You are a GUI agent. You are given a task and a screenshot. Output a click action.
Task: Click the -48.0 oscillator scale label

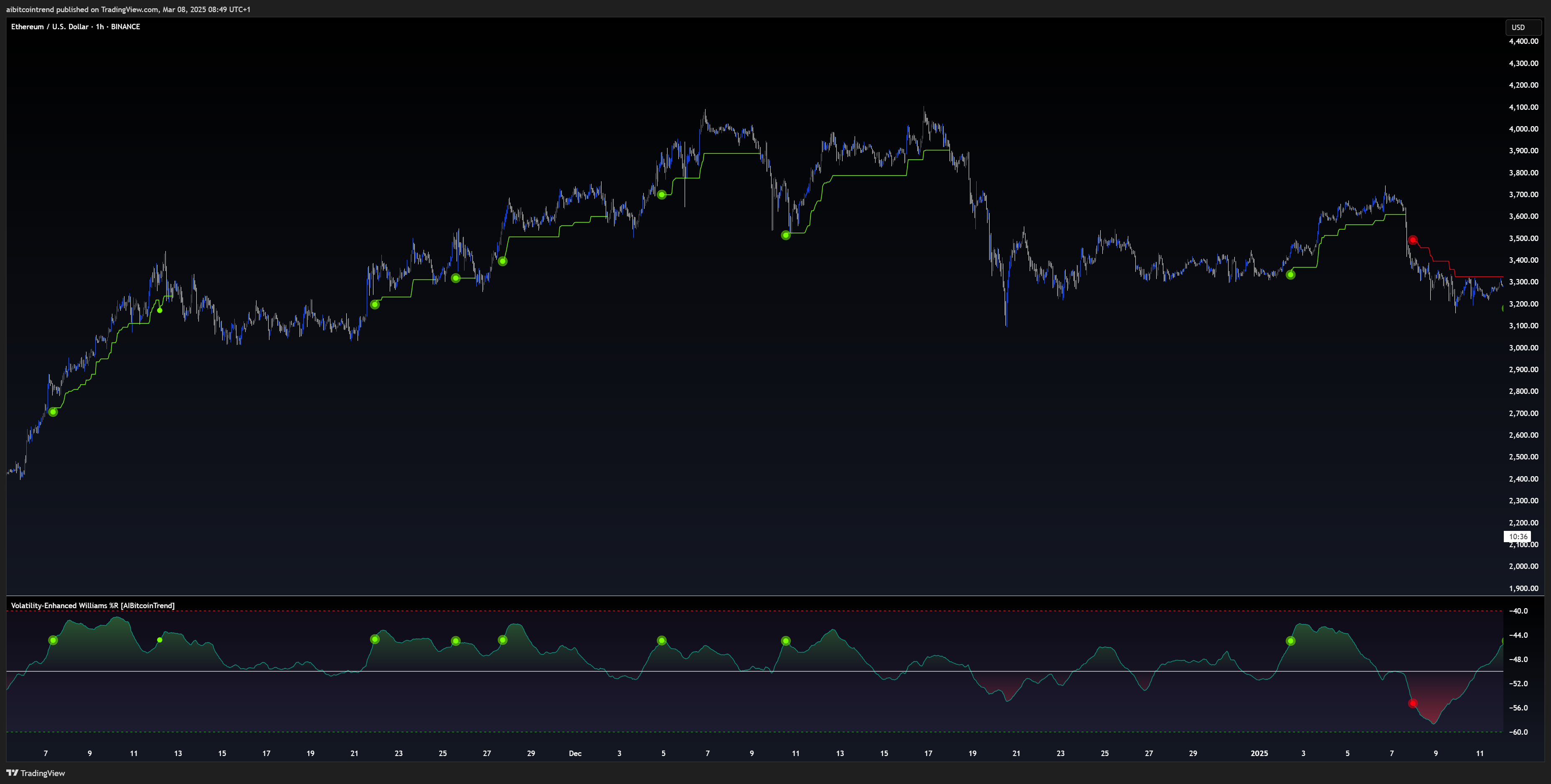[1518, 660]
